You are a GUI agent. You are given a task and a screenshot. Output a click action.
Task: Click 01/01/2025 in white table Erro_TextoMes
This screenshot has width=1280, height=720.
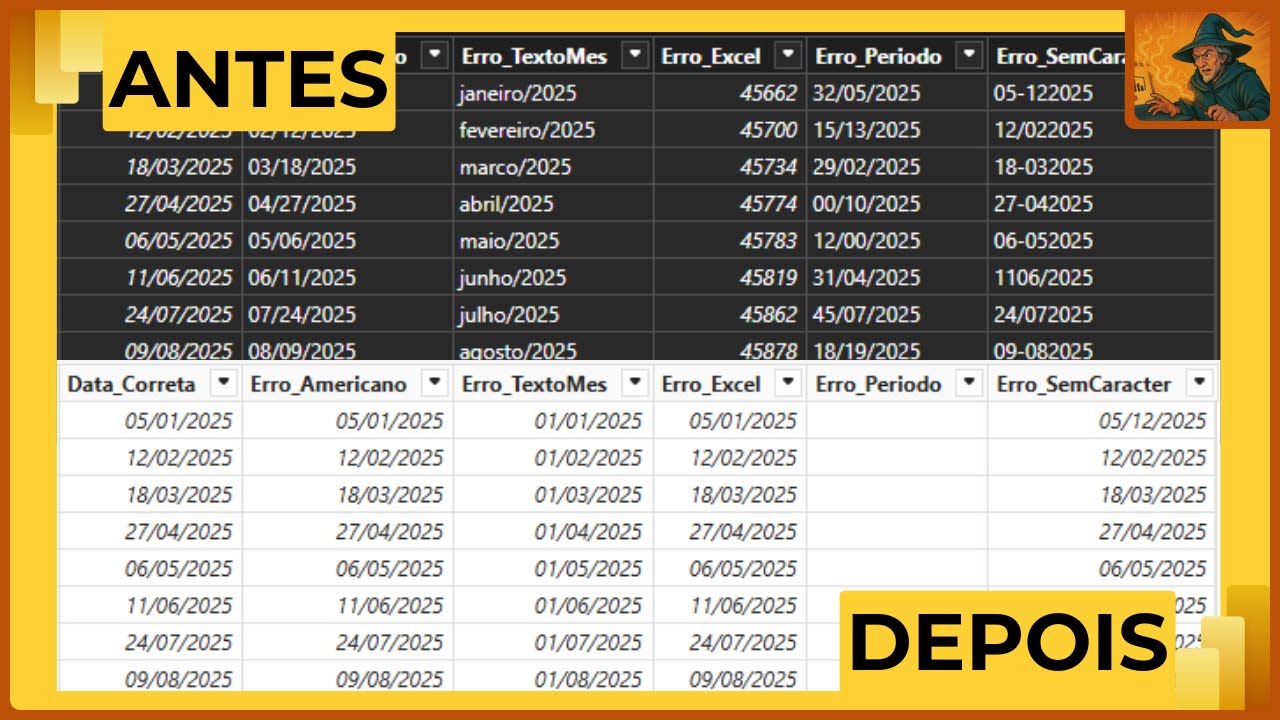pos(589,421)
